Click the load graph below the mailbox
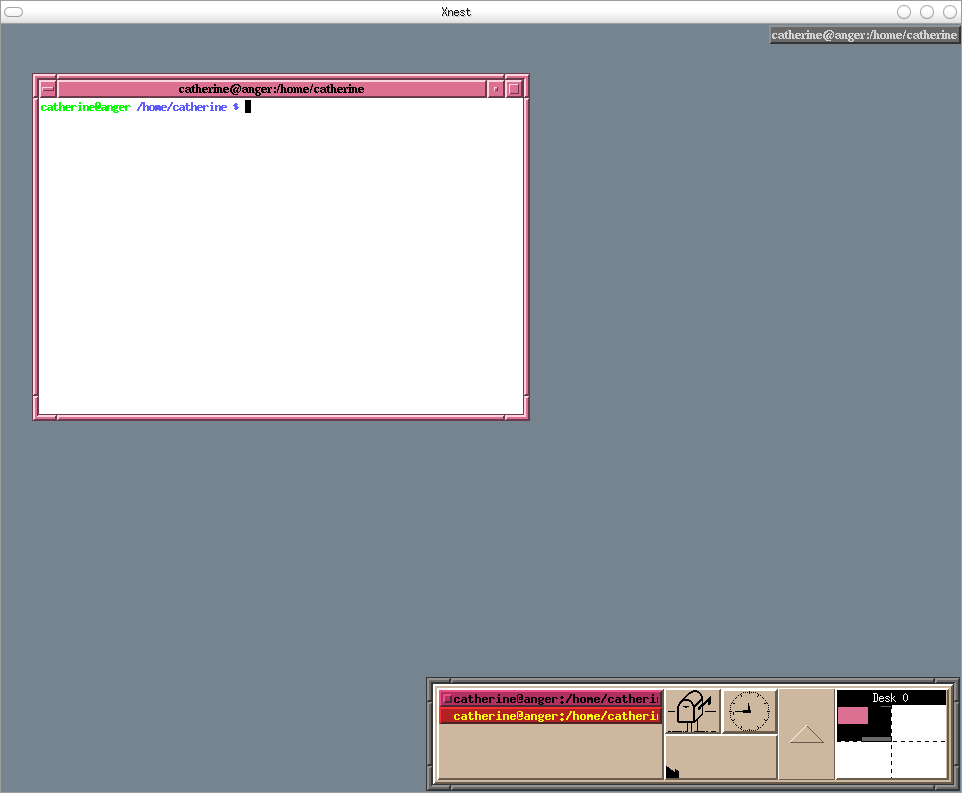This screenshot has width=962, height=793. (721, 757)
